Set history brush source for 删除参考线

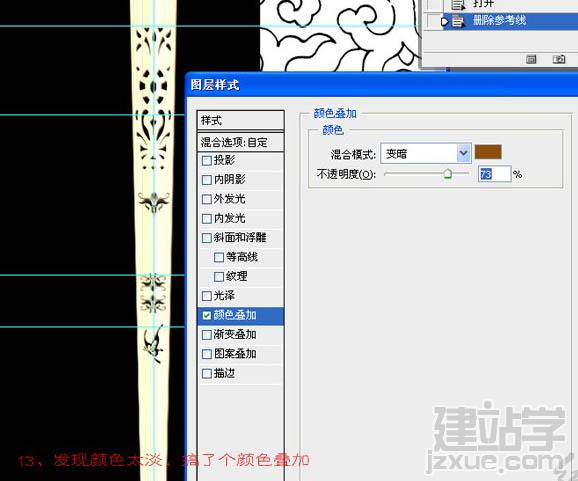click(434, 21)
